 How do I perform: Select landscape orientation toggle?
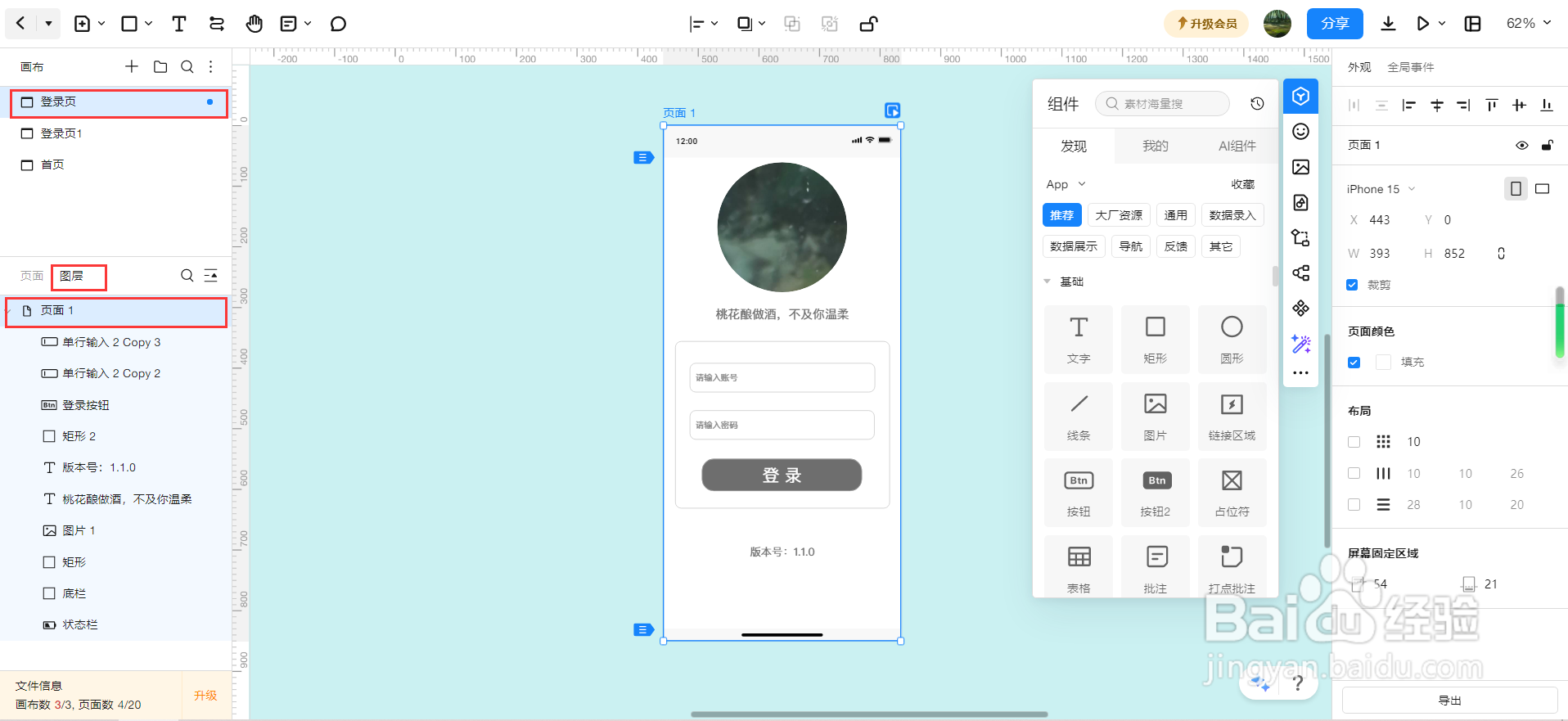[1543, 189]
